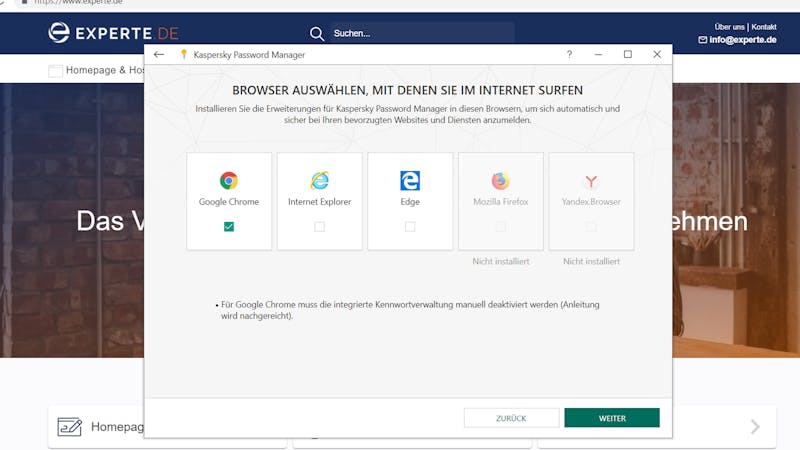Open the Über uns link
Screen dimensions: 800x450
pyautogui.click(x=729, y=27)
